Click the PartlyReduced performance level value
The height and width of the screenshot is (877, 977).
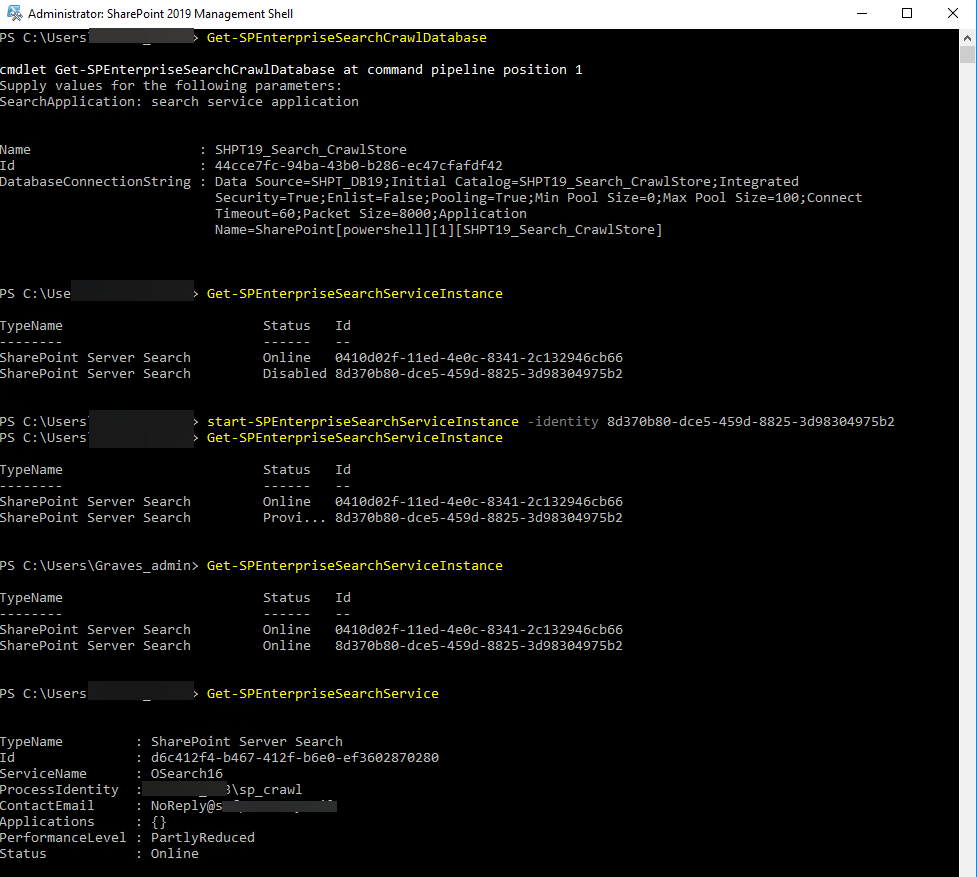(203, 838)
